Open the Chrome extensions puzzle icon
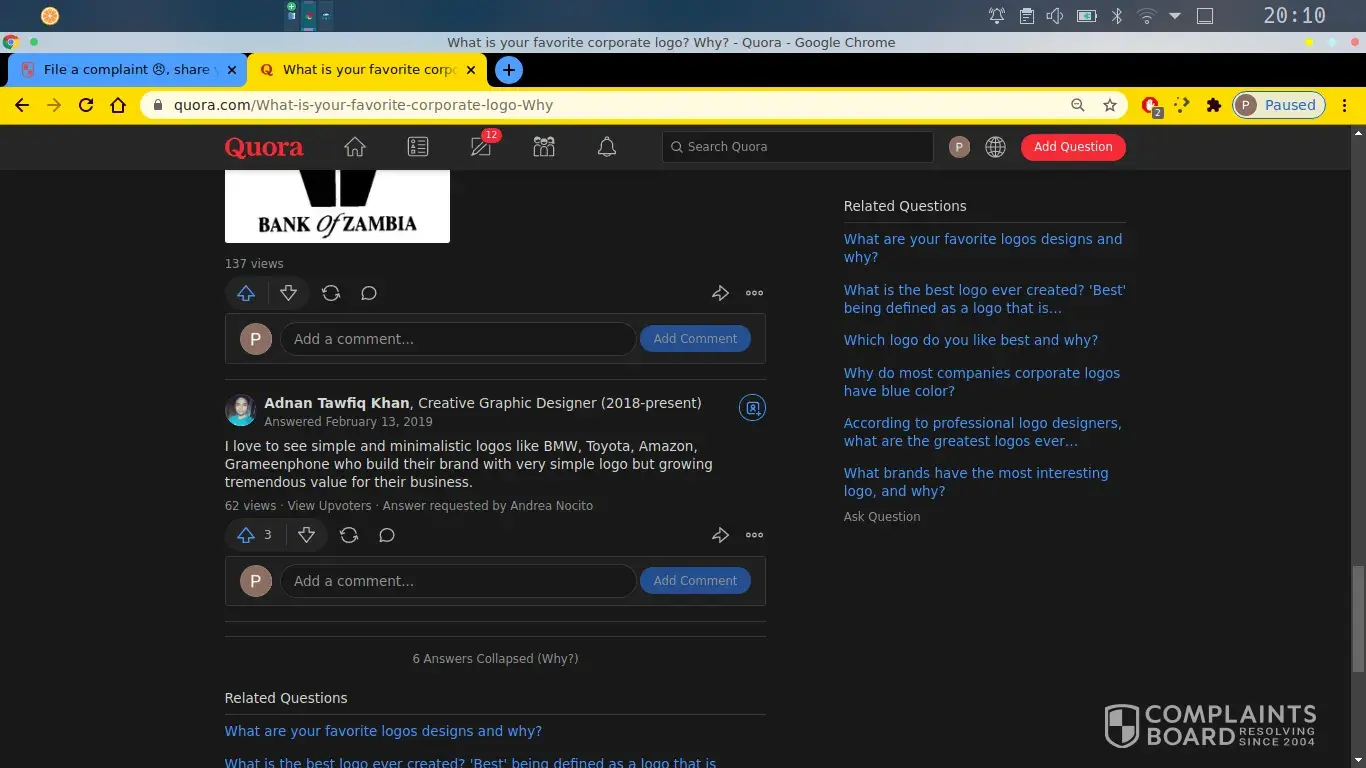This screenshot has height=768, width=1366. (x=1214, y=105)
